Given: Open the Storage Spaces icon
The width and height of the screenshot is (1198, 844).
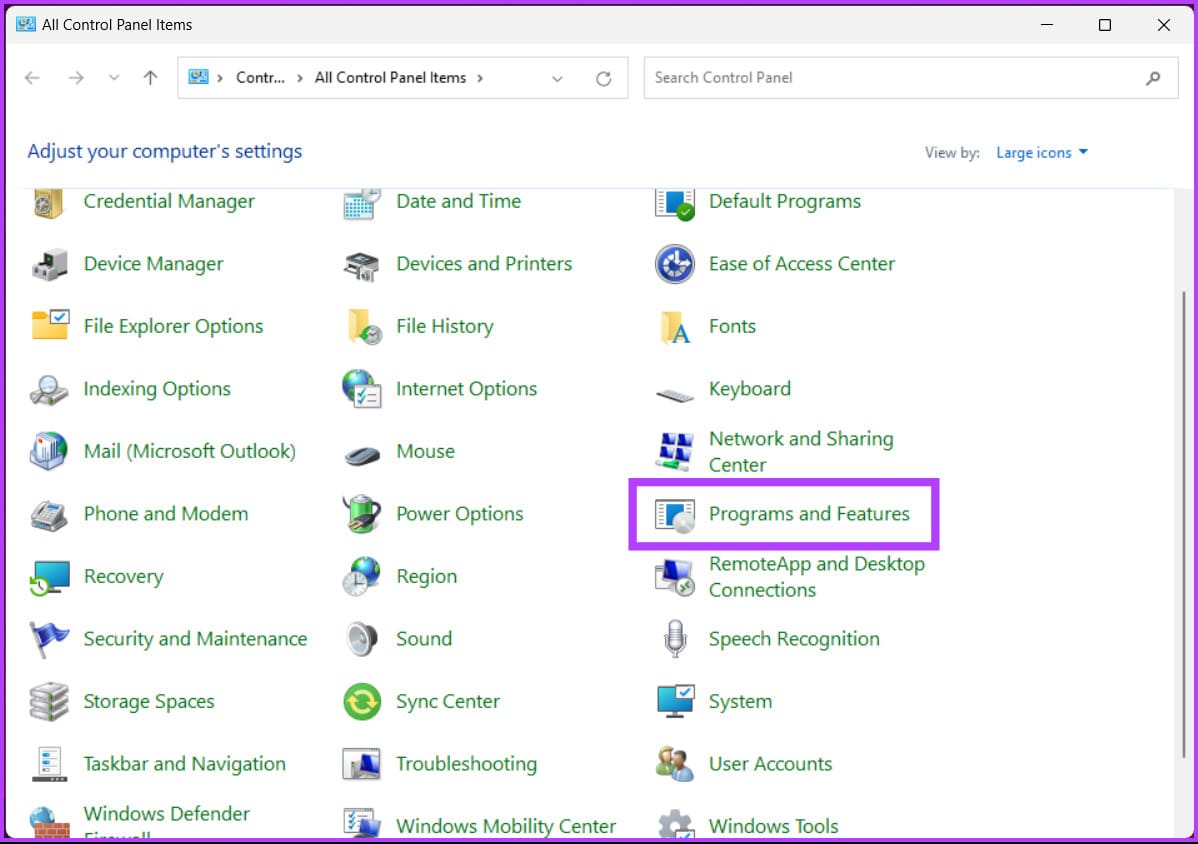Looking at the screenshot, I should pos(49,702).
